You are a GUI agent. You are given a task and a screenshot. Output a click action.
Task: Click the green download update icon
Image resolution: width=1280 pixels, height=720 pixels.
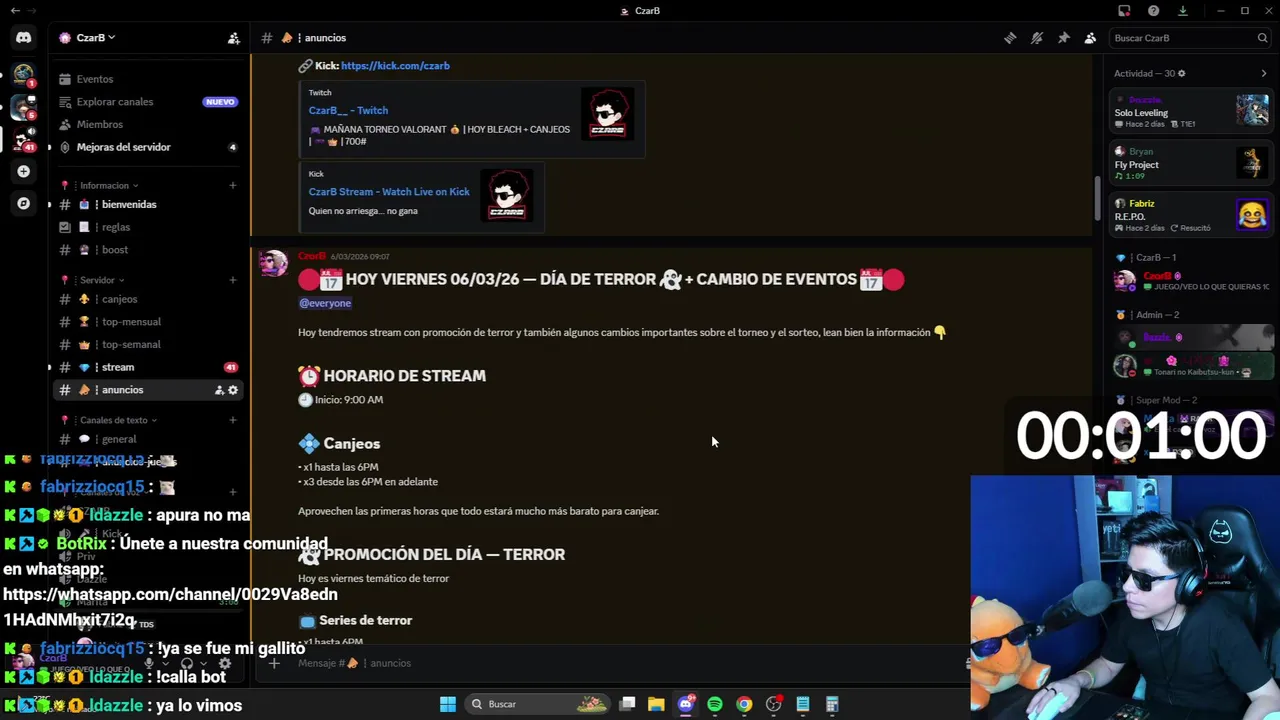click(1182, 11)
